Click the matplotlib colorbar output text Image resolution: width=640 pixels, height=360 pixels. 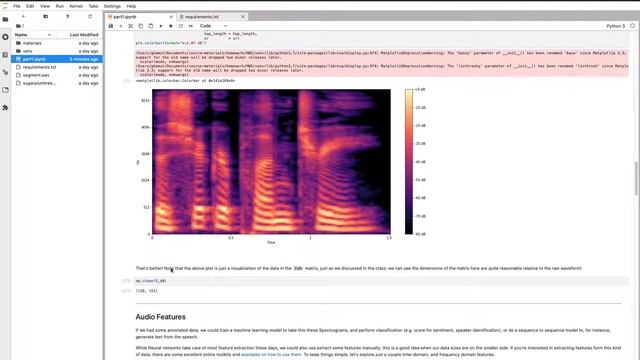coord(185,81)
